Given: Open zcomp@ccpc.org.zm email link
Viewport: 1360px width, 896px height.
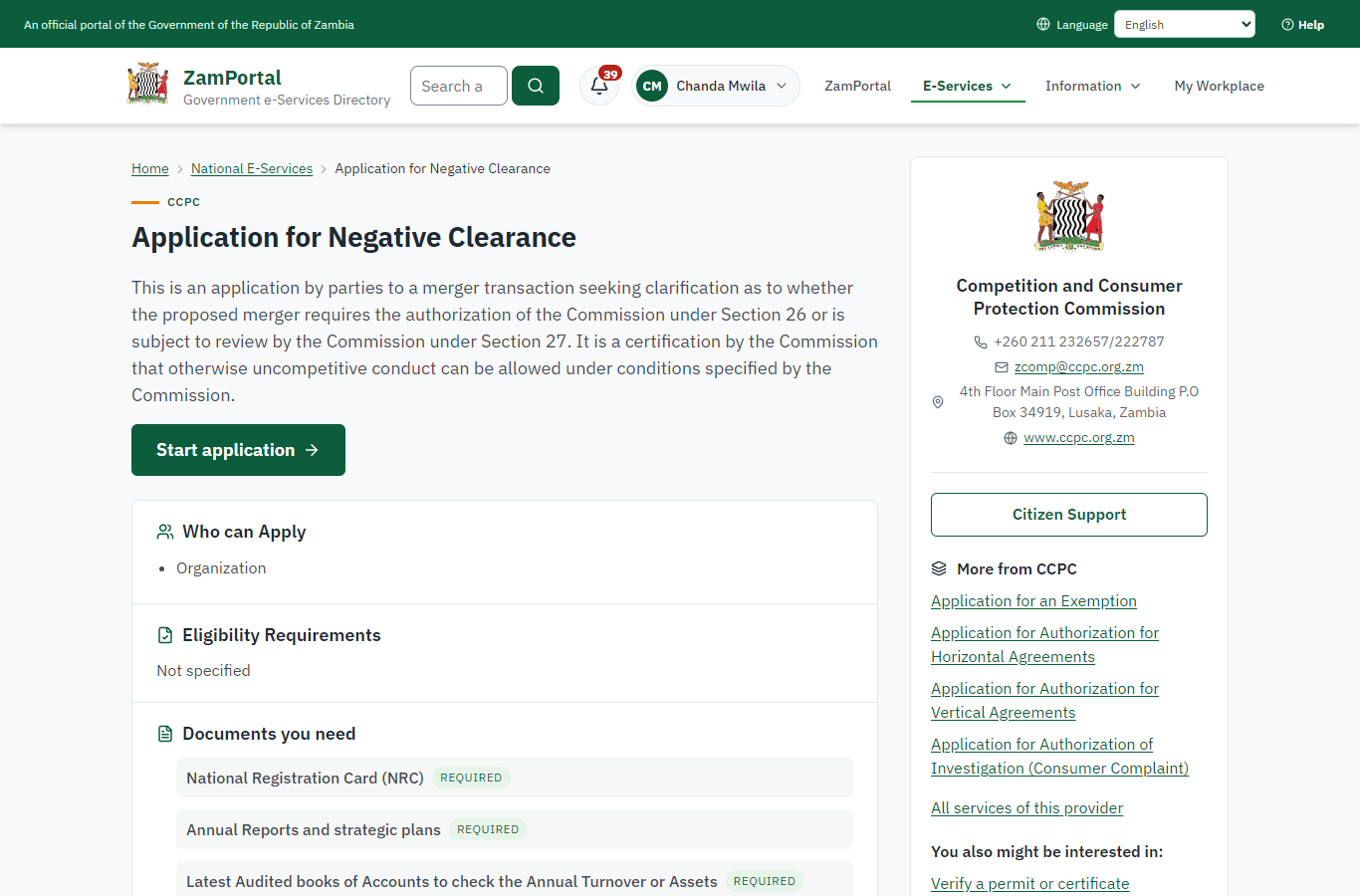Looking at the screenshot, I should tap(1079, 366).
